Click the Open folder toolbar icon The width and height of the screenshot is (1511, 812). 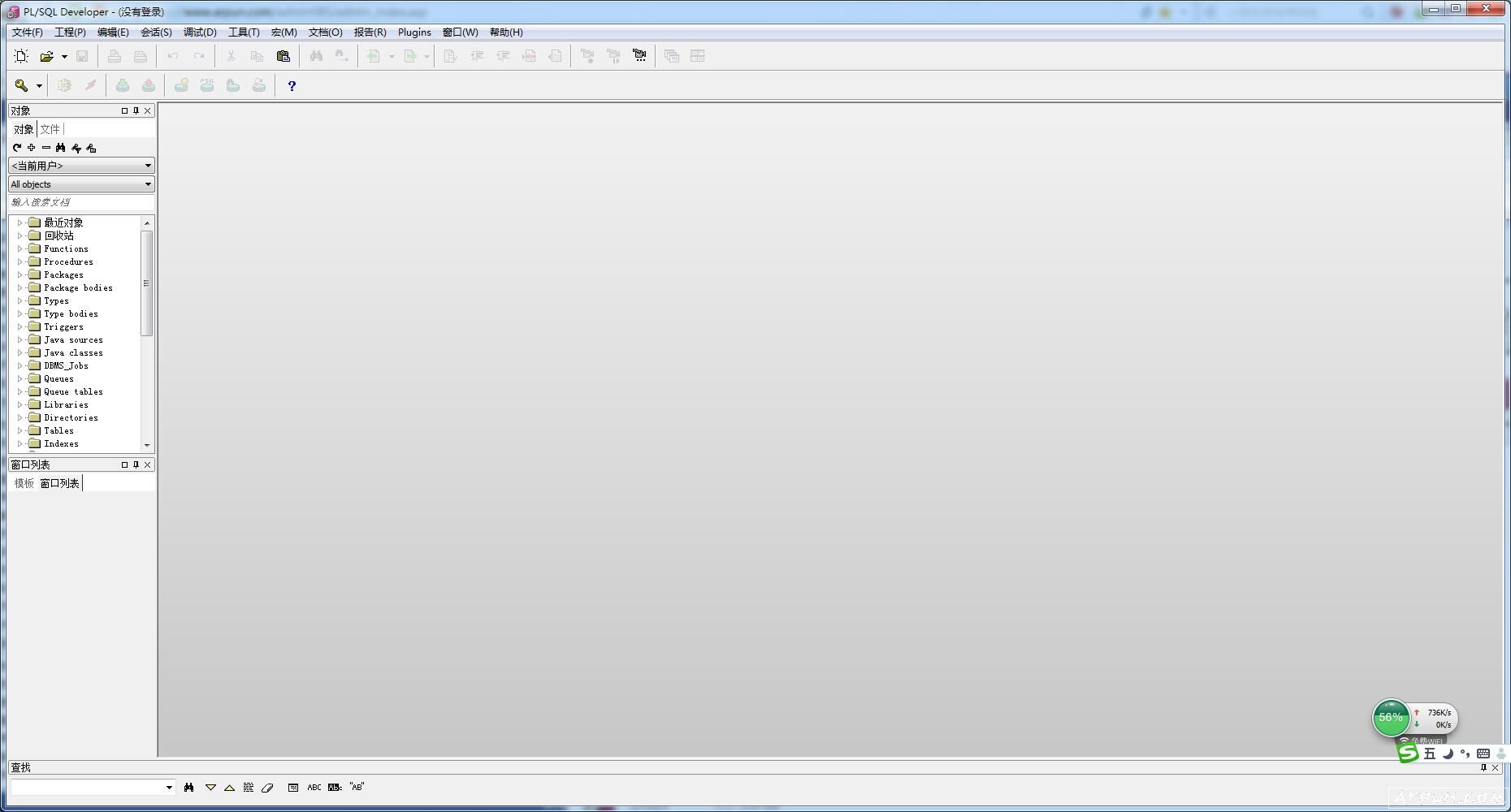46,56
